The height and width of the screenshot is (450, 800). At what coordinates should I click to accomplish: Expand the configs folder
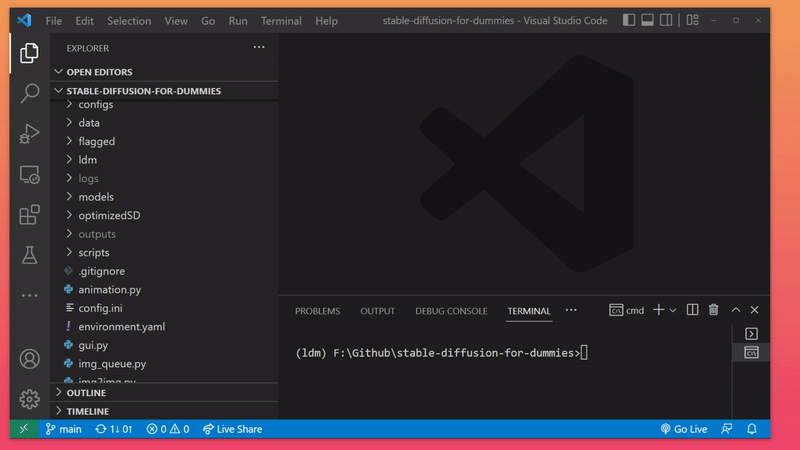164,104
